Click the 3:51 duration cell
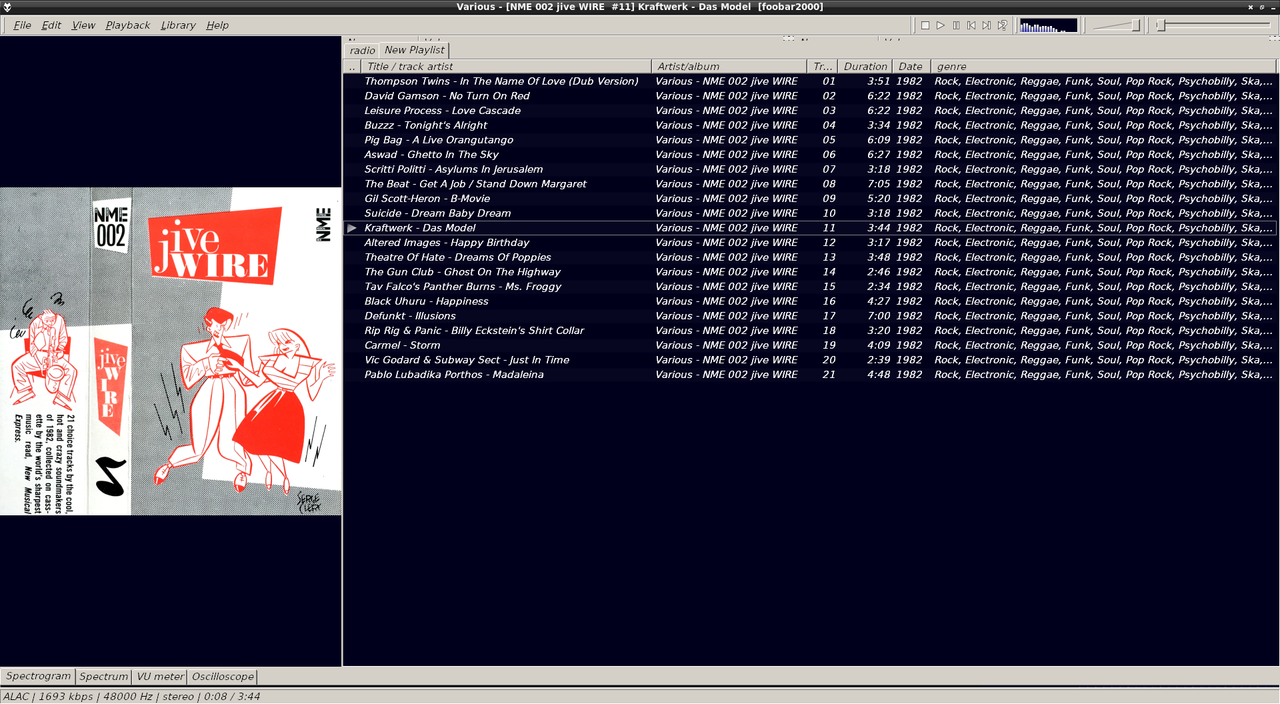 pos(878,81)
